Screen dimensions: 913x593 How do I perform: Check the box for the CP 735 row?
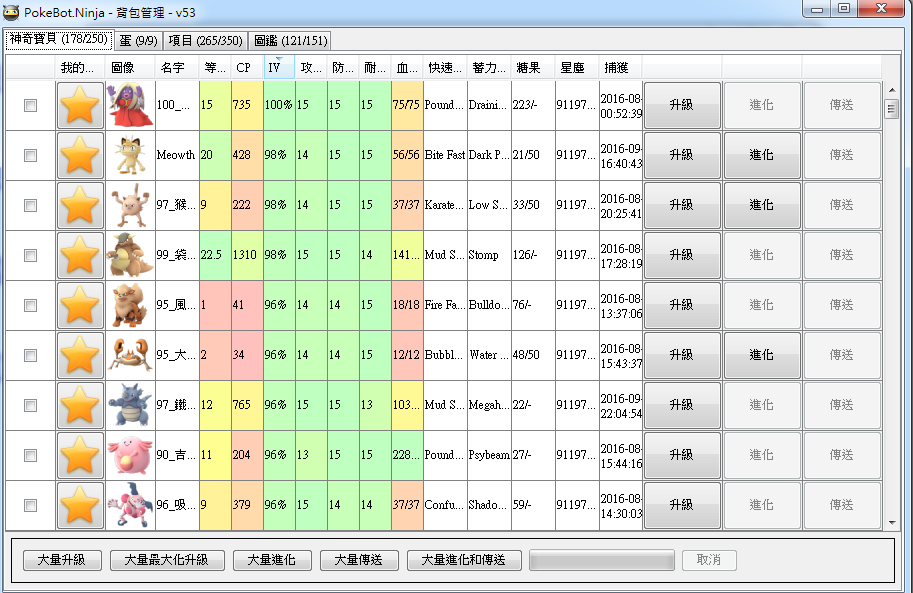pyautogui.click(x=30, y=105)
